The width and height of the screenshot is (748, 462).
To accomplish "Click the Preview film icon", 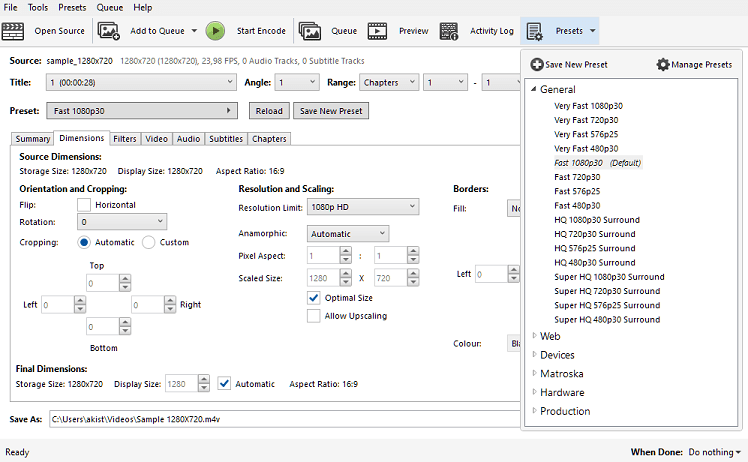I will [x=377, y=31].
